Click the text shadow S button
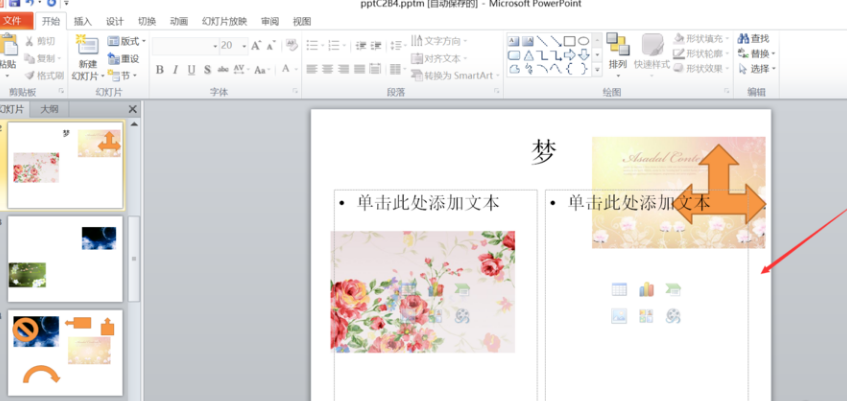 (207, 70)
